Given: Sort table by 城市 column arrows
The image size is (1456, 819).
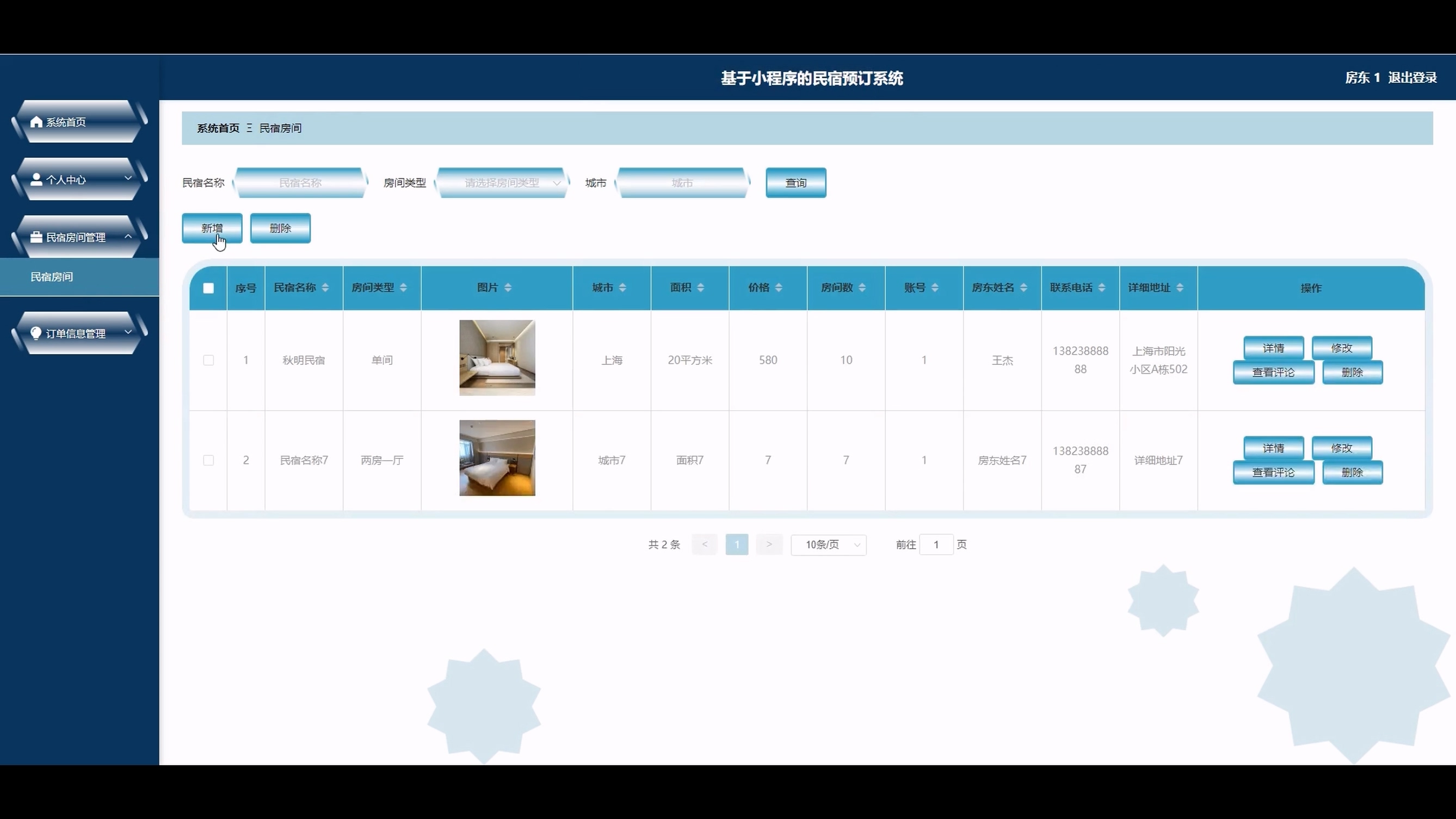Looking at the screenshot, I should point(622,288).
